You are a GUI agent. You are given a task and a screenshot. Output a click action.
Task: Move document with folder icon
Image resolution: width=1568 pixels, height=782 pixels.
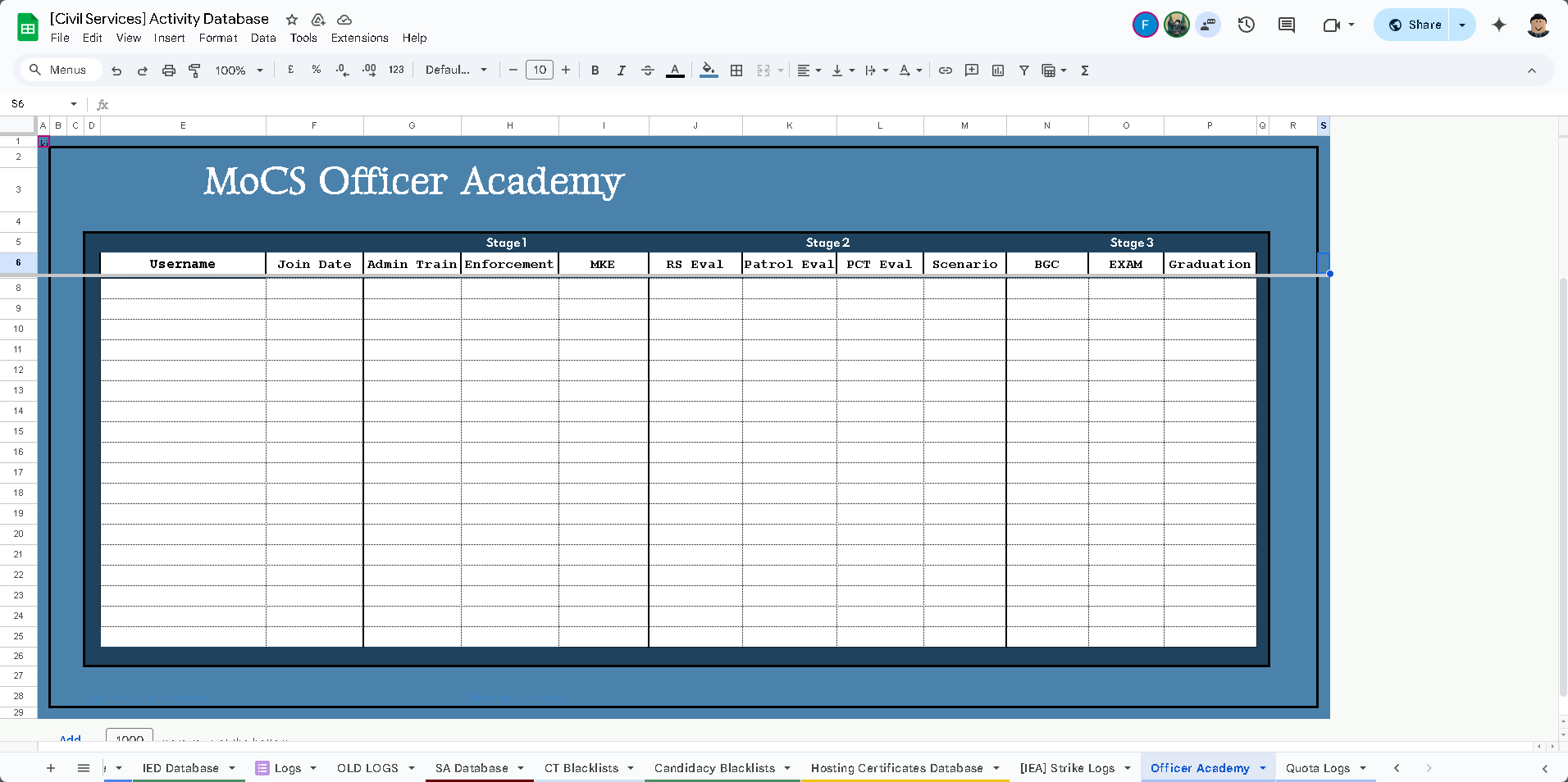coord(318,19)
